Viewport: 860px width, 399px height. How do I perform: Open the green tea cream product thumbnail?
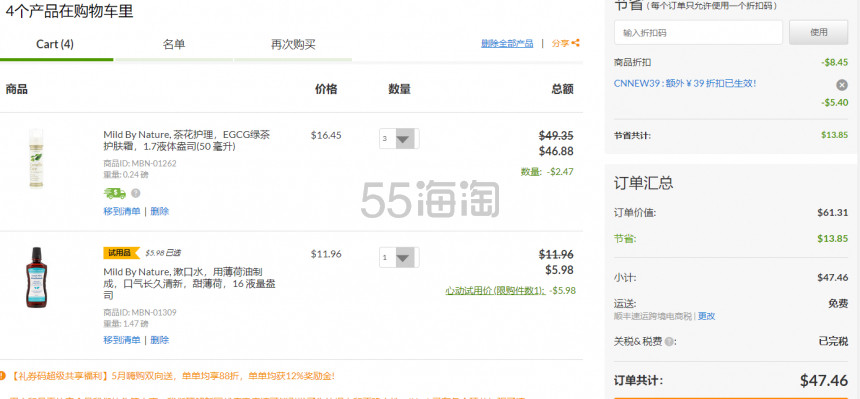tap(36, 159)
